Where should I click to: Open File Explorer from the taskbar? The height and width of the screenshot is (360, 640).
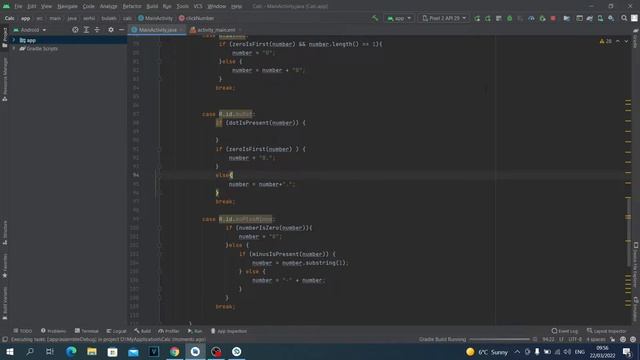[92, 351]
